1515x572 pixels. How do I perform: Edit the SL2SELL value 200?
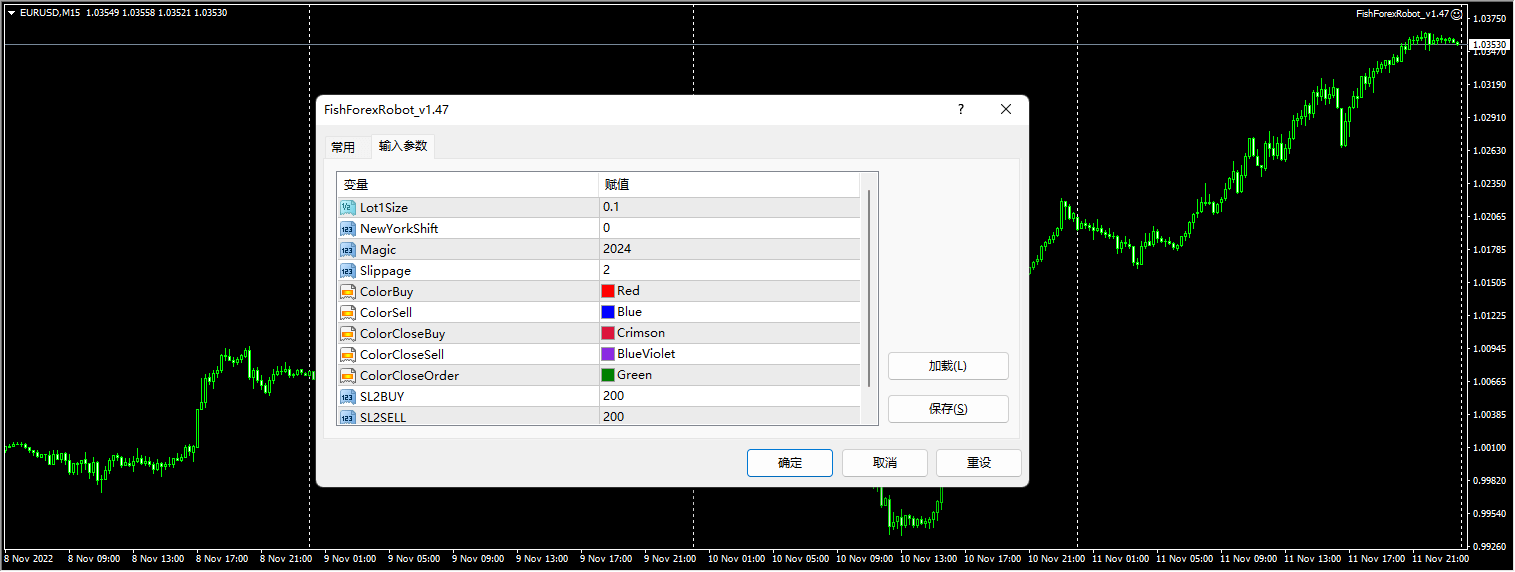(x=729, y=417)
